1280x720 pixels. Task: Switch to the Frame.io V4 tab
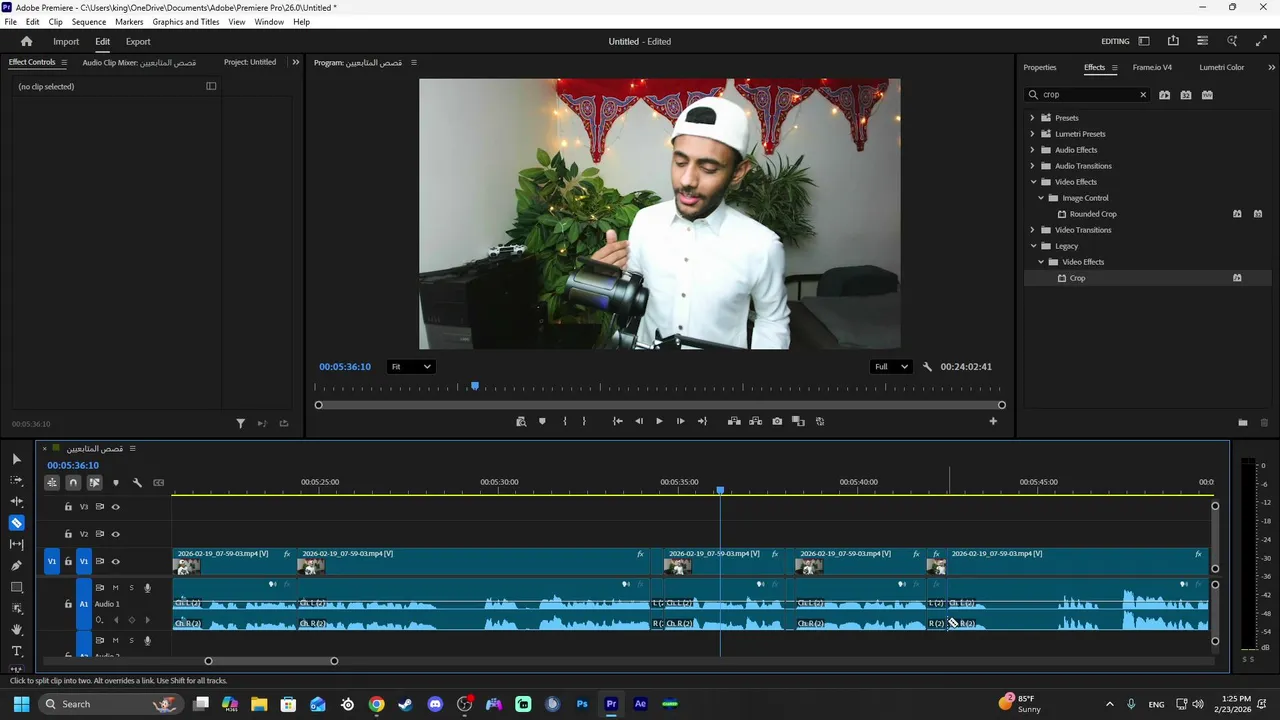(1152, 67)
